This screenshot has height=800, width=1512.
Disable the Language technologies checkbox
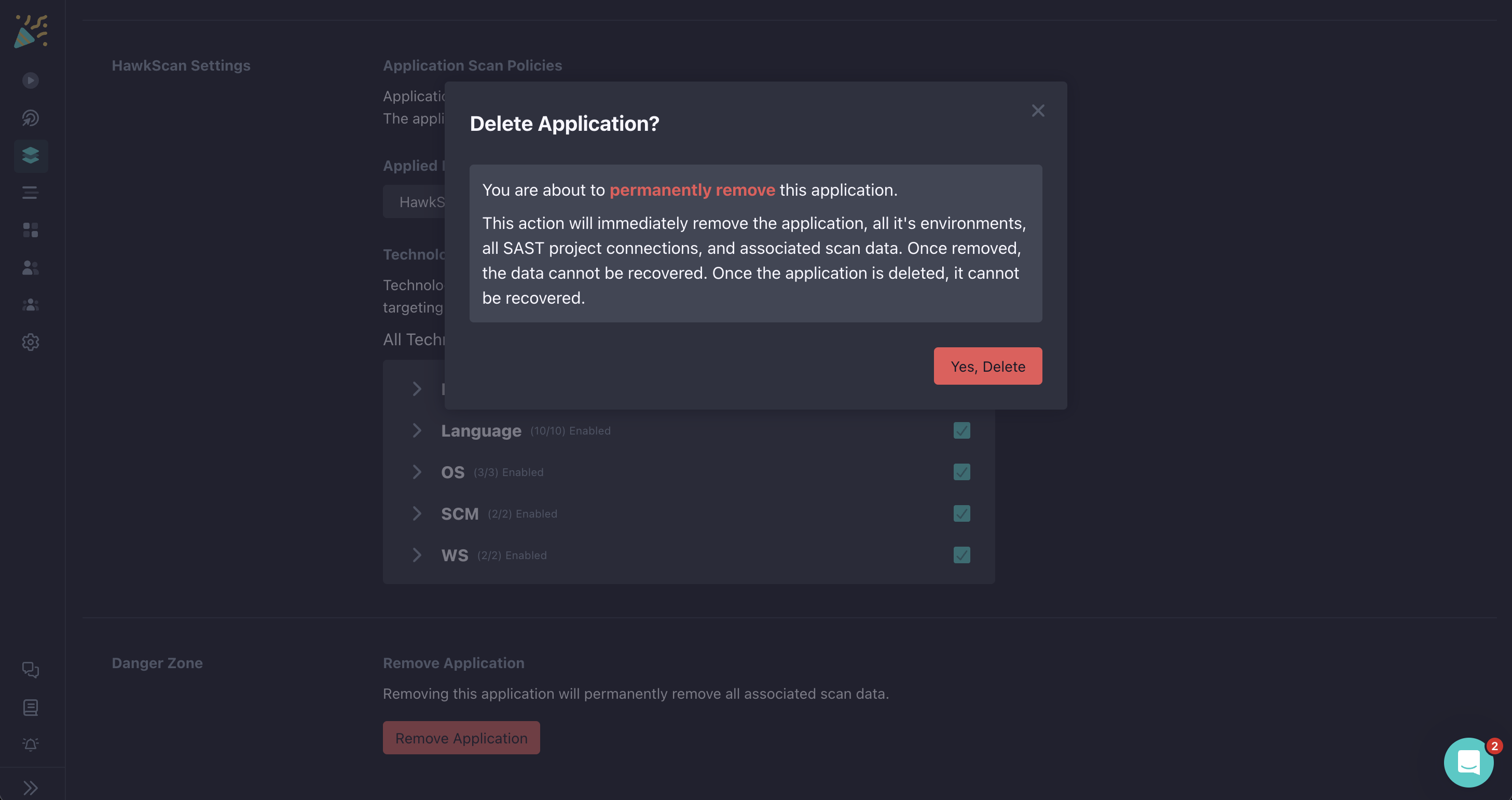point(961,430)
